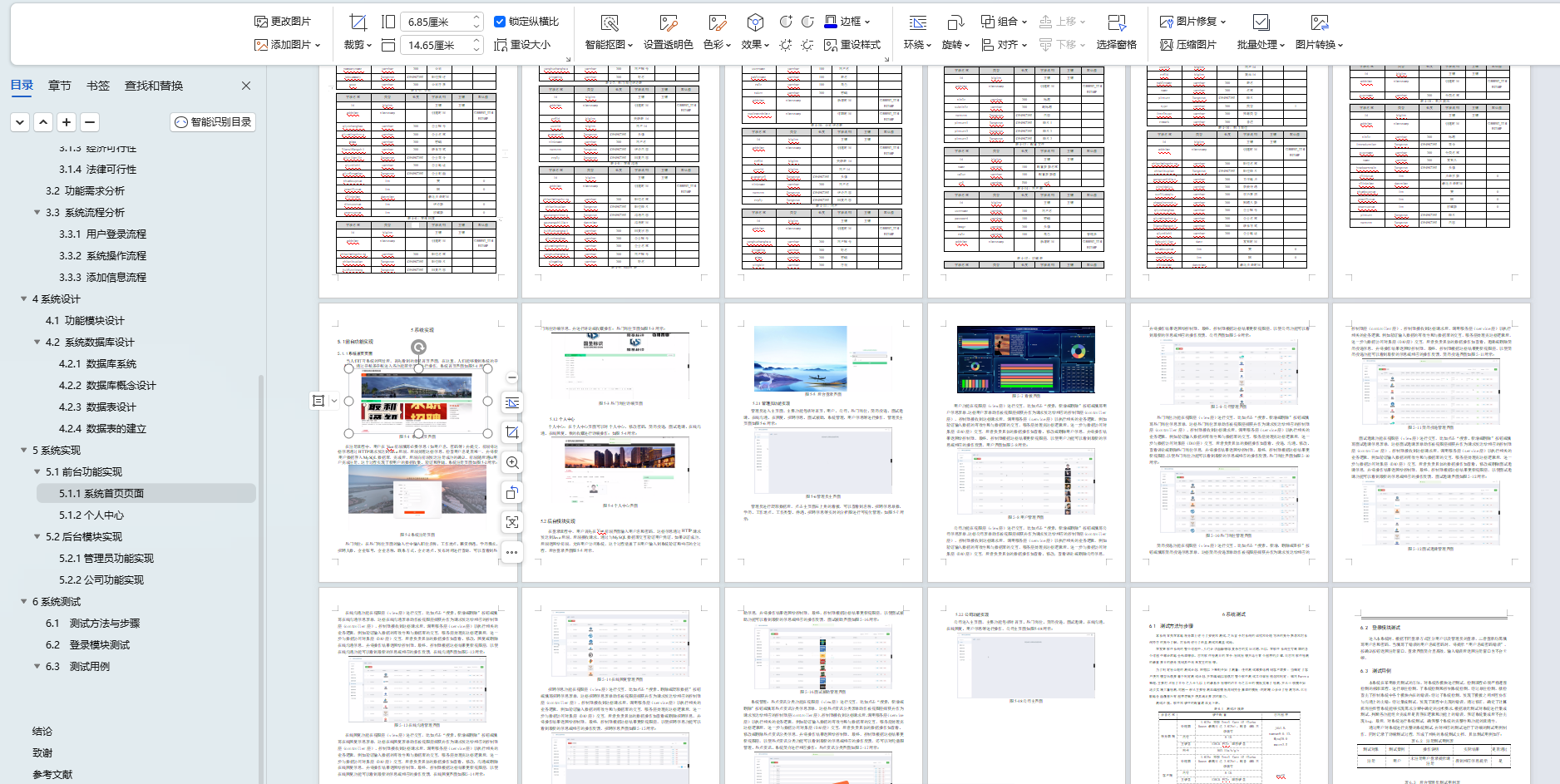Decrease width with the 14.65厘米 down arrow
This screenshot has height=784, width=1560.
[476, 49]
